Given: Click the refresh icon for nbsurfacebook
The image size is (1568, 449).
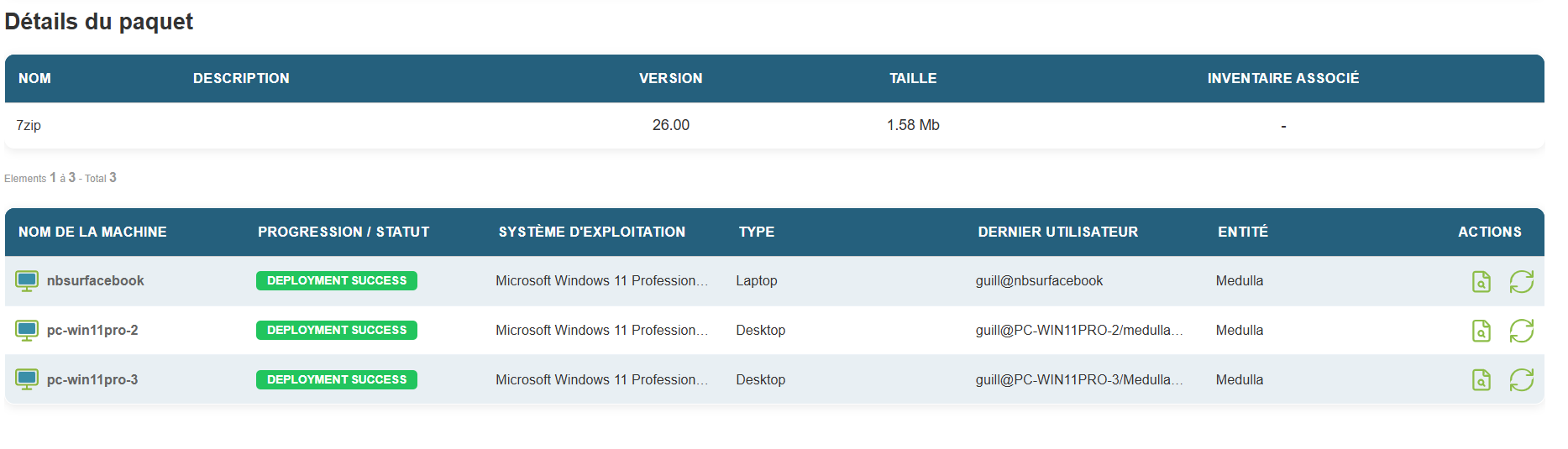Looking at the screenshot, I should 1521,282.
